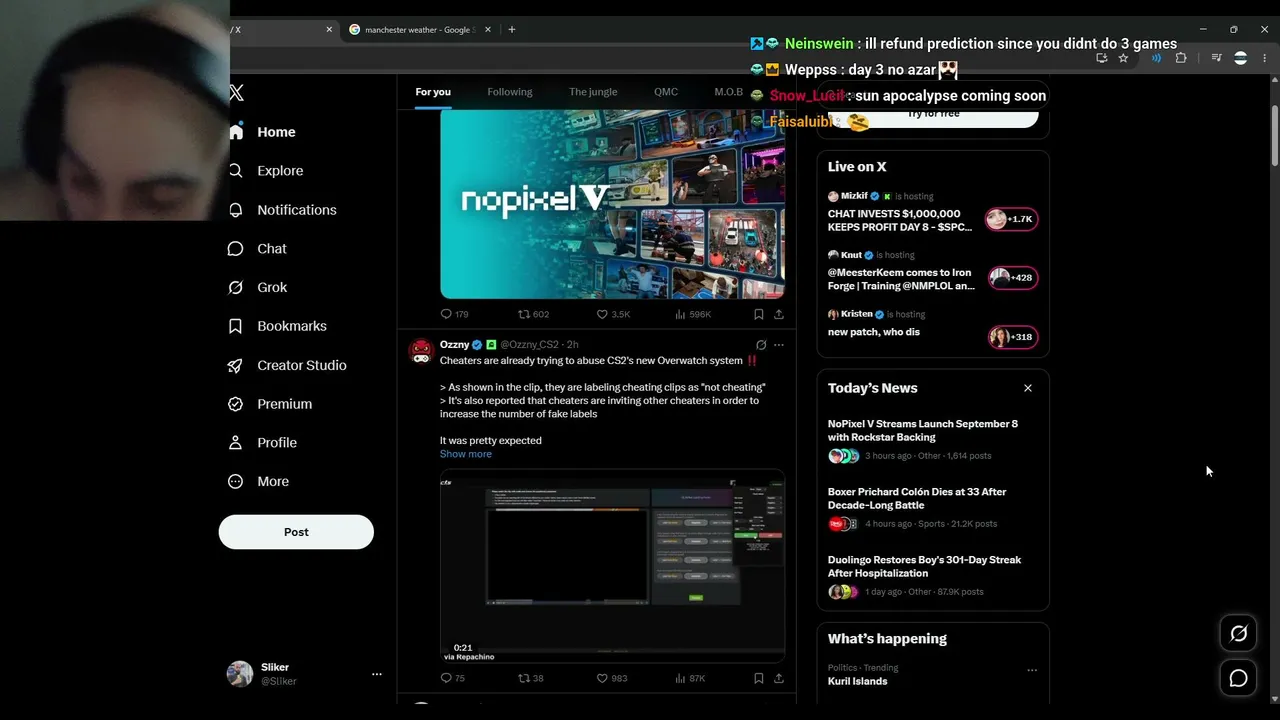Click the Grok icon on Ozzny's post
The image size is (1280, 720).
(x=761, y=345)
